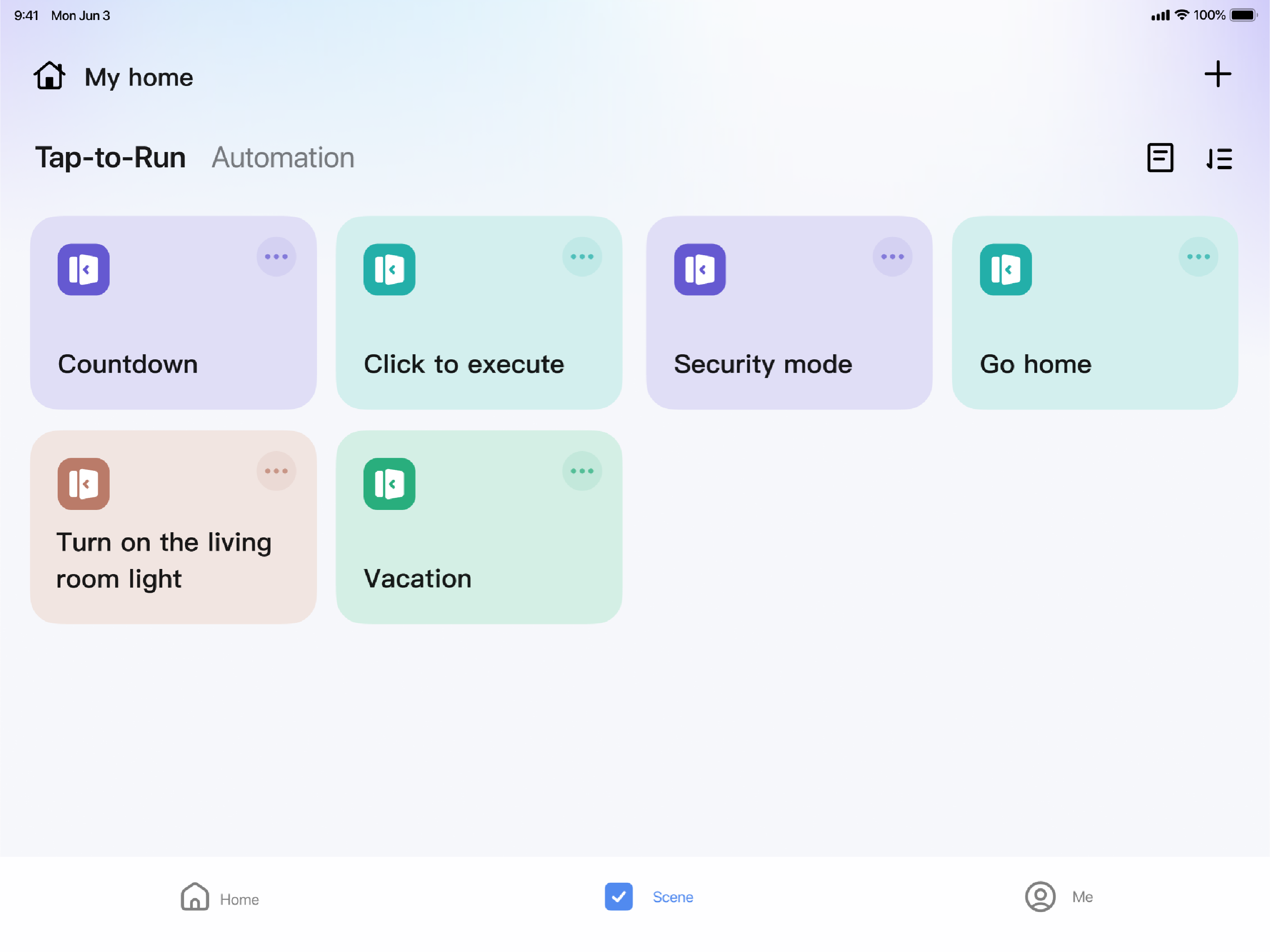The height and width of the screenshot is (952, 1270).
Task: Click the sort list icon
Action: 1219,159
